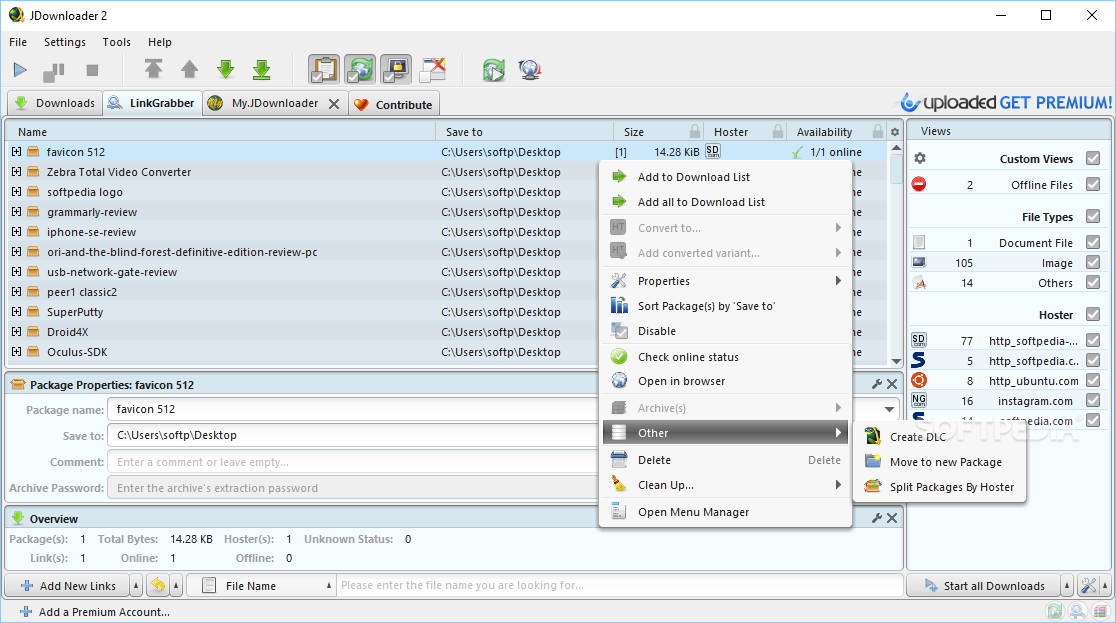
Task: Close the Package Properties panel
Action: (x=892, y=384)
